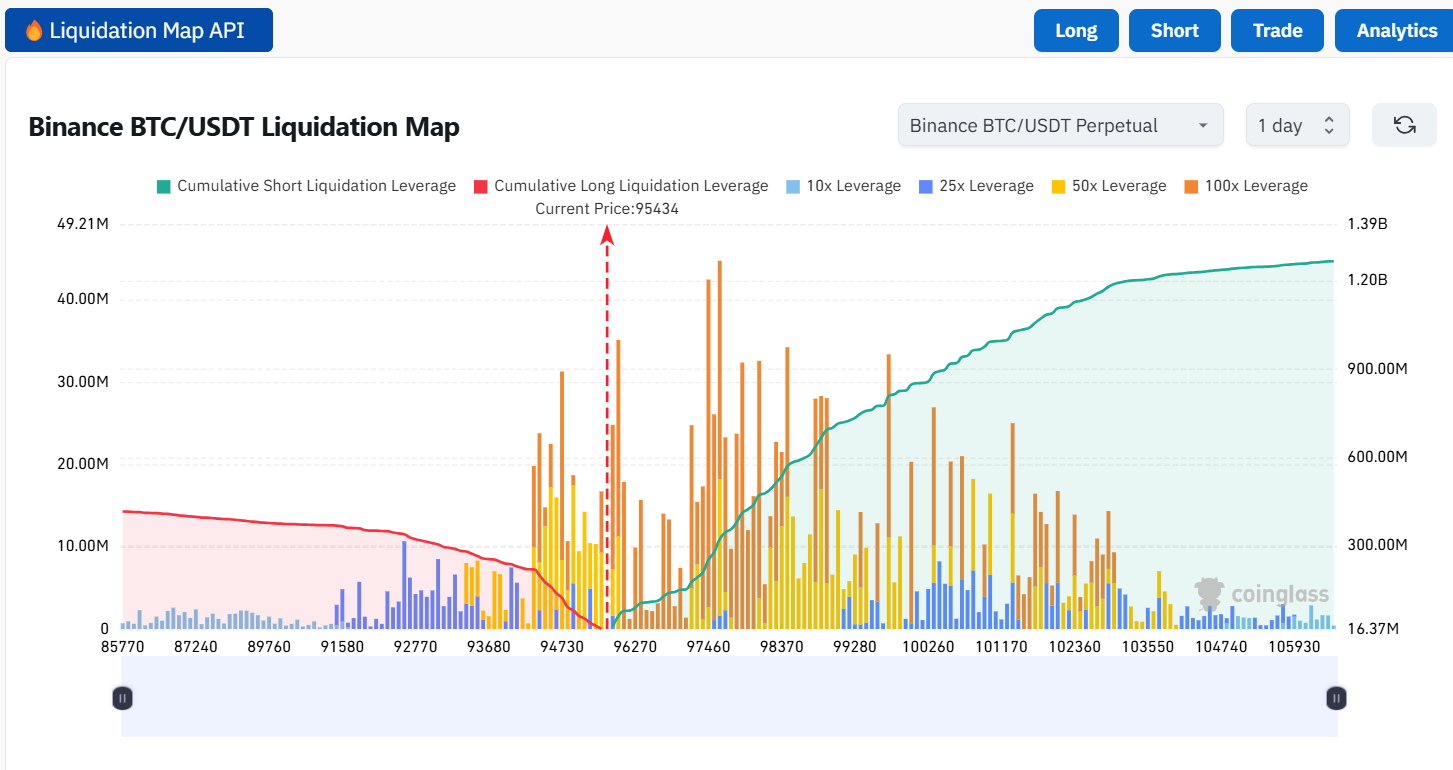Toggle Cumulative Short Liquidation Leverage legend
1453x770 pixels.
click(x=306, y=186)
